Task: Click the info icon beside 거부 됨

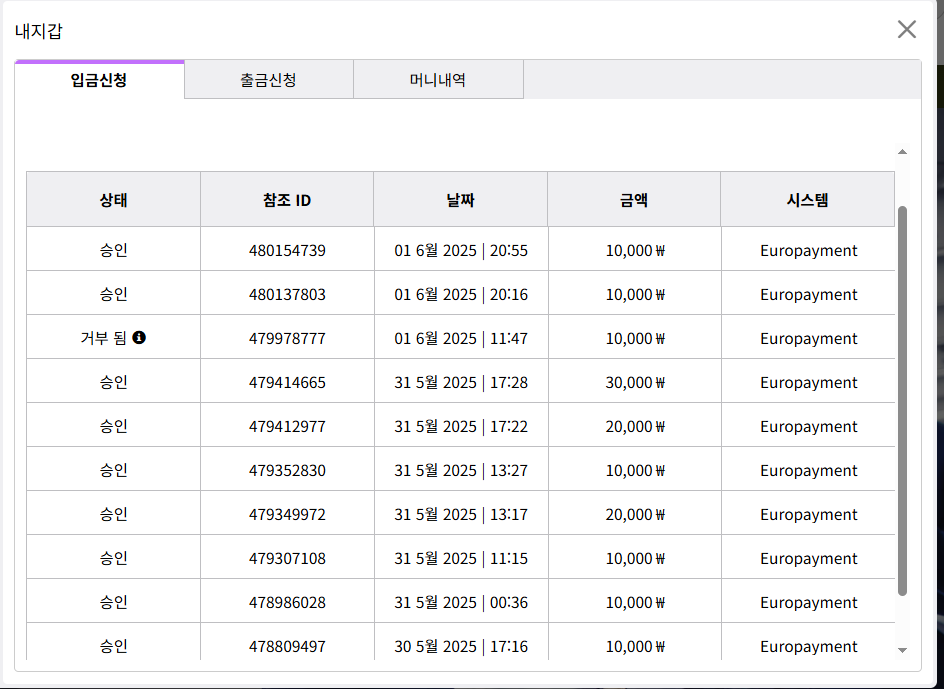Action: (139, 338)
